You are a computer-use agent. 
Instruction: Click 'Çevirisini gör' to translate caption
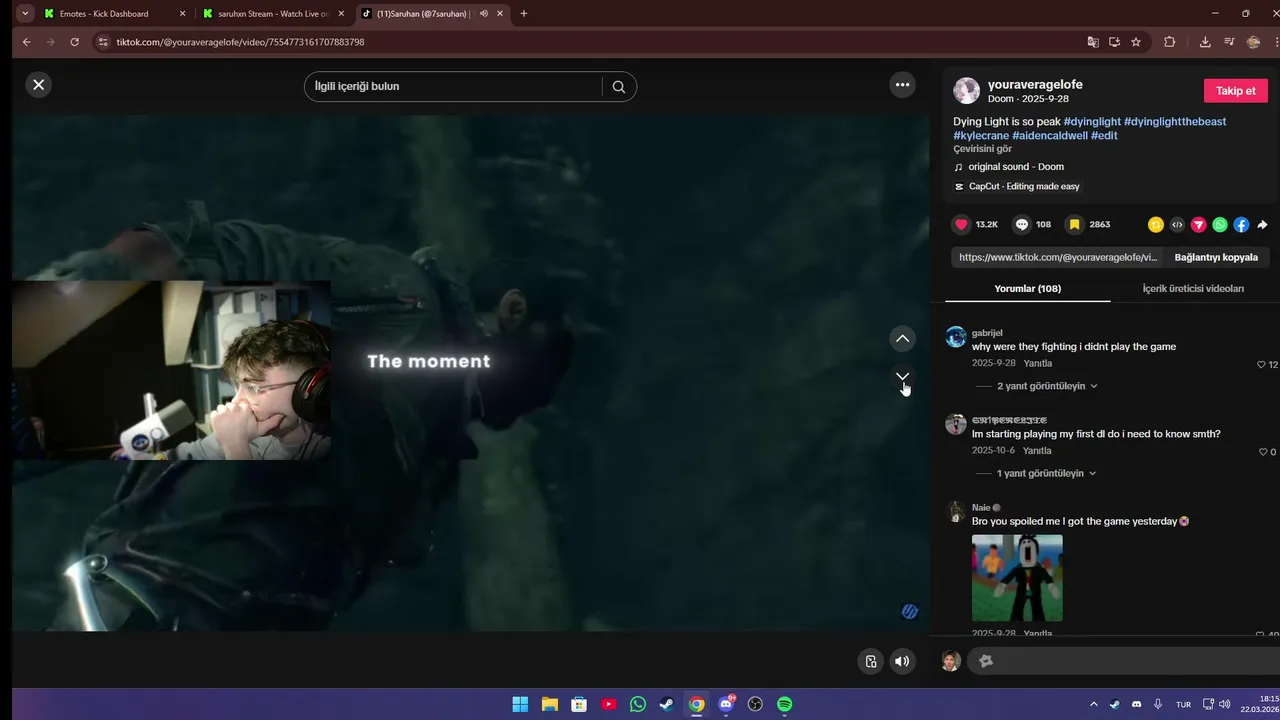pos(982,149)
